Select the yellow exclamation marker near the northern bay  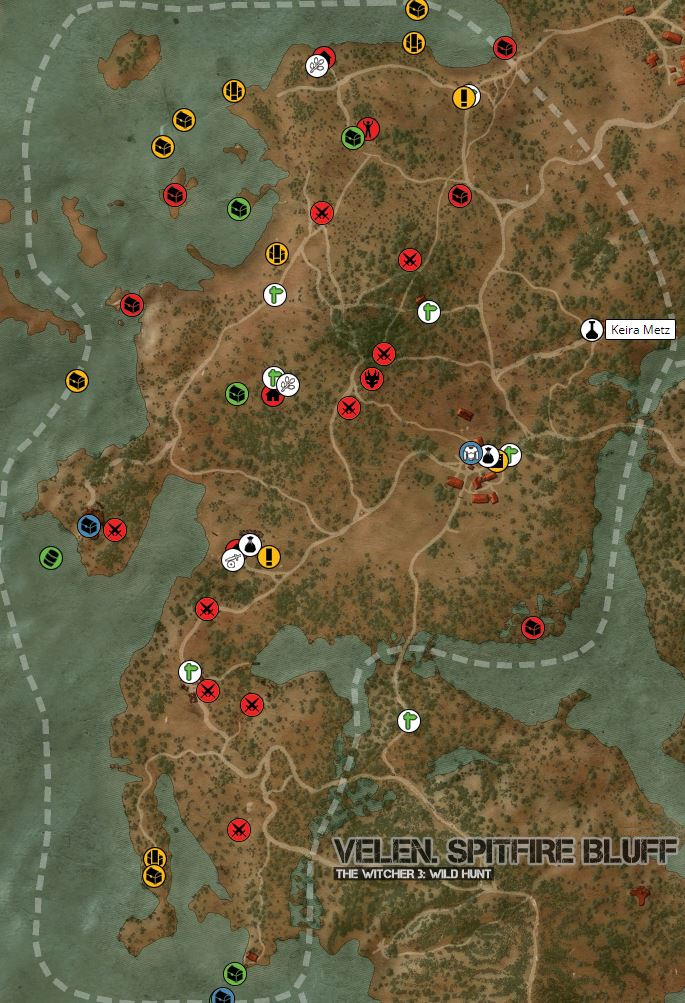click(464, 98)
